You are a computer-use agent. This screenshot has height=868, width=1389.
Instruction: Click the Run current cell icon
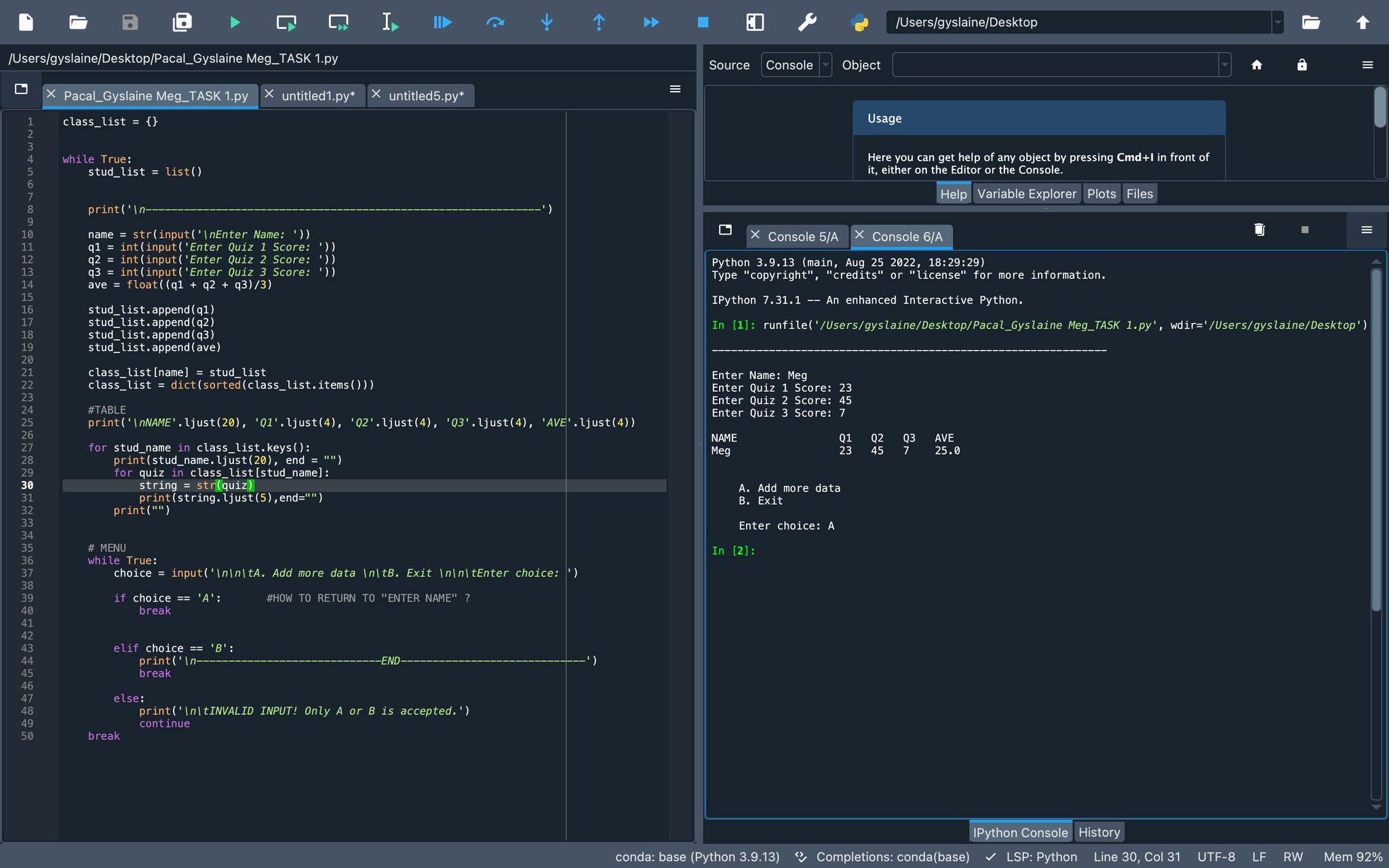(286, 22)
